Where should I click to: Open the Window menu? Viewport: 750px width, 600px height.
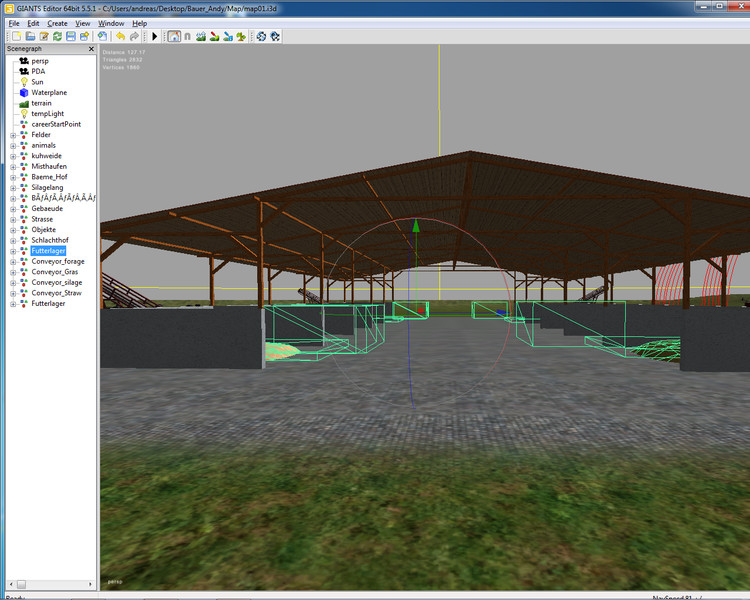[111, 23]
